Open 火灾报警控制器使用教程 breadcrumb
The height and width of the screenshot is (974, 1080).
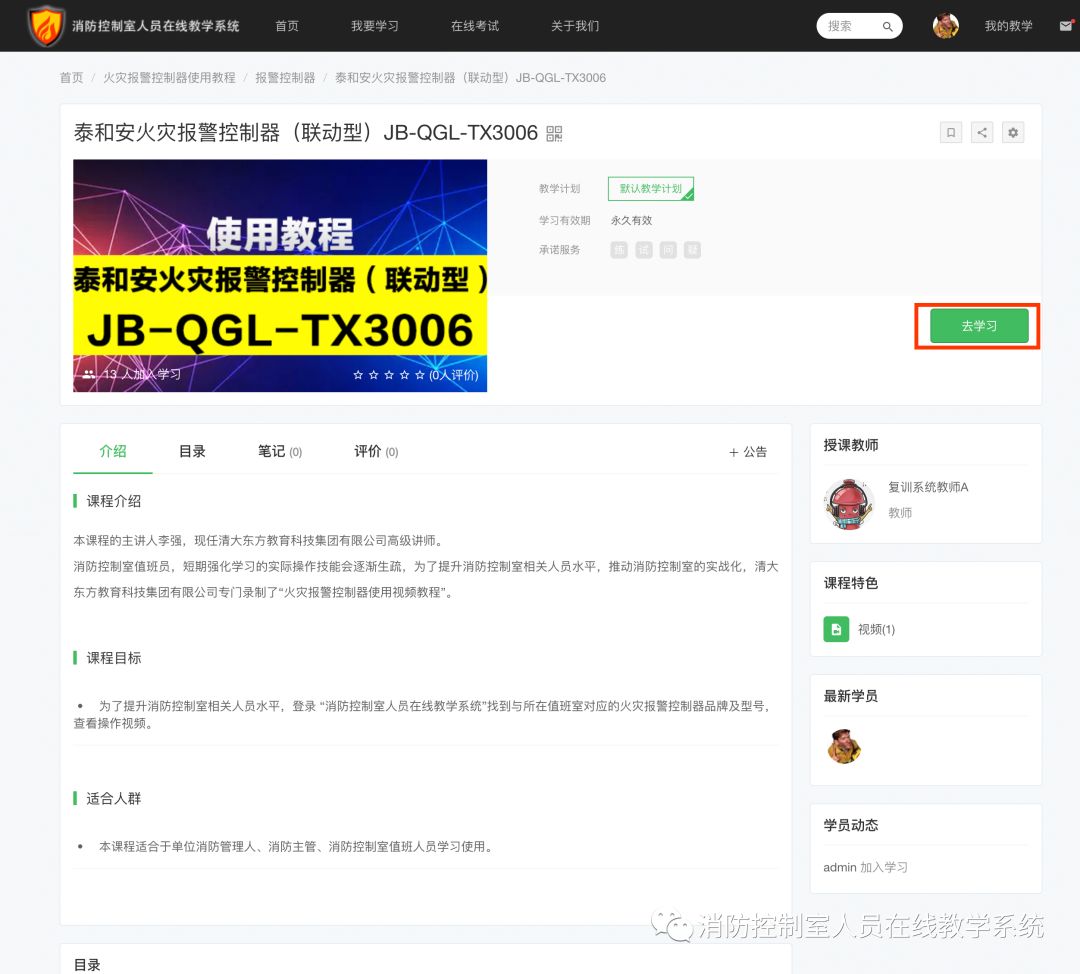tap(169, 78)
